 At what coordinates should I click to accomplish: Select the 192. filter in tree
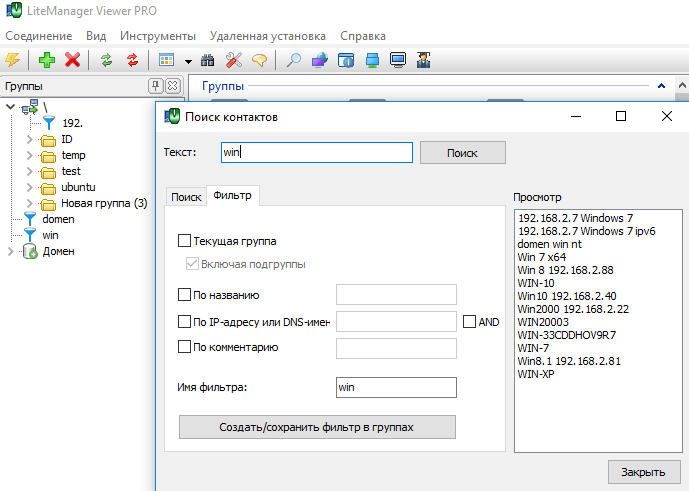point(72,124)
